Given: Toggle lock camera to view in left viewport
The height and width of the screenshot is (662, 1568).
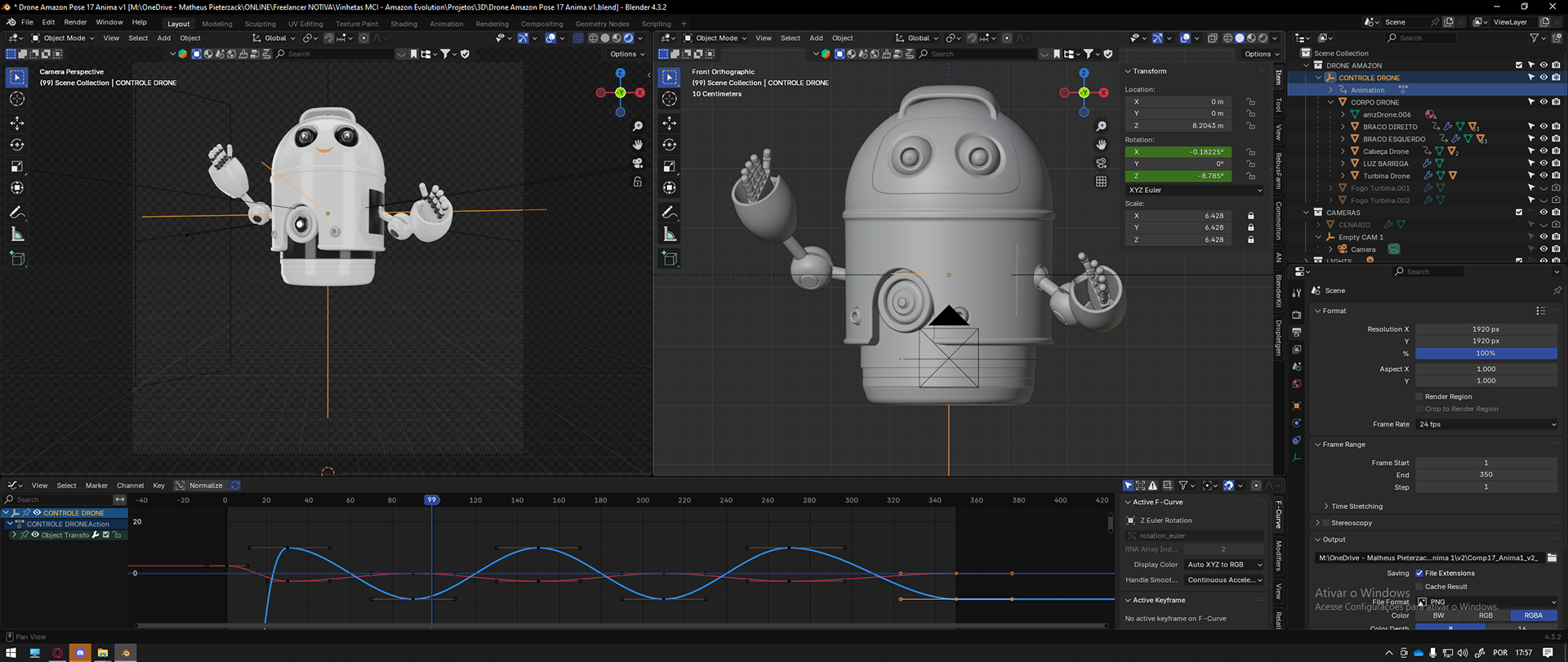Looking at the screenshot, I should point(638,182).
